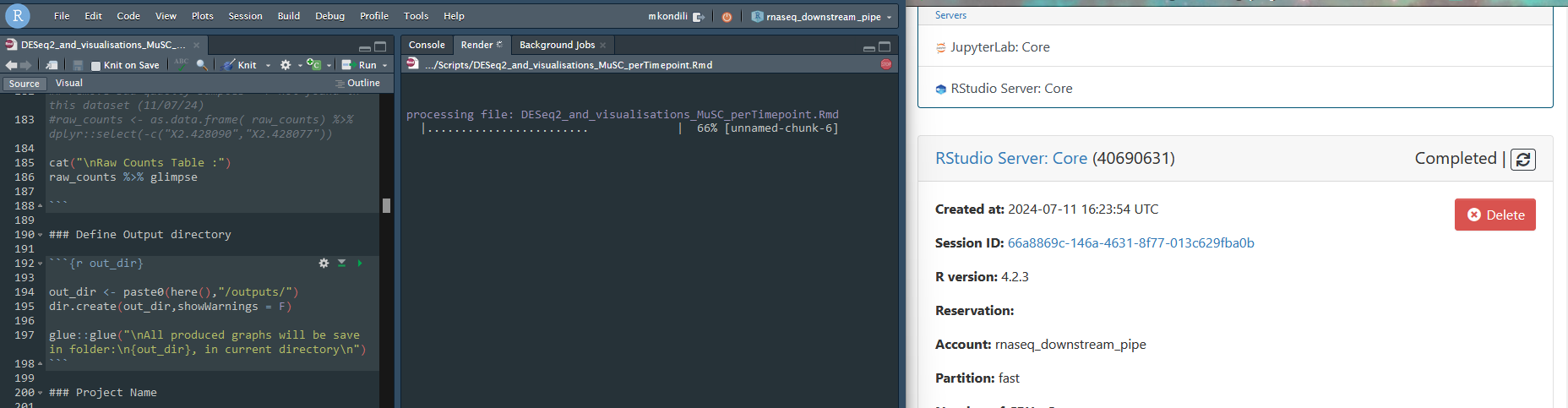Open the Build menu
The height and width of the screenshot is (408, 1568).
(x=289, y=16)
